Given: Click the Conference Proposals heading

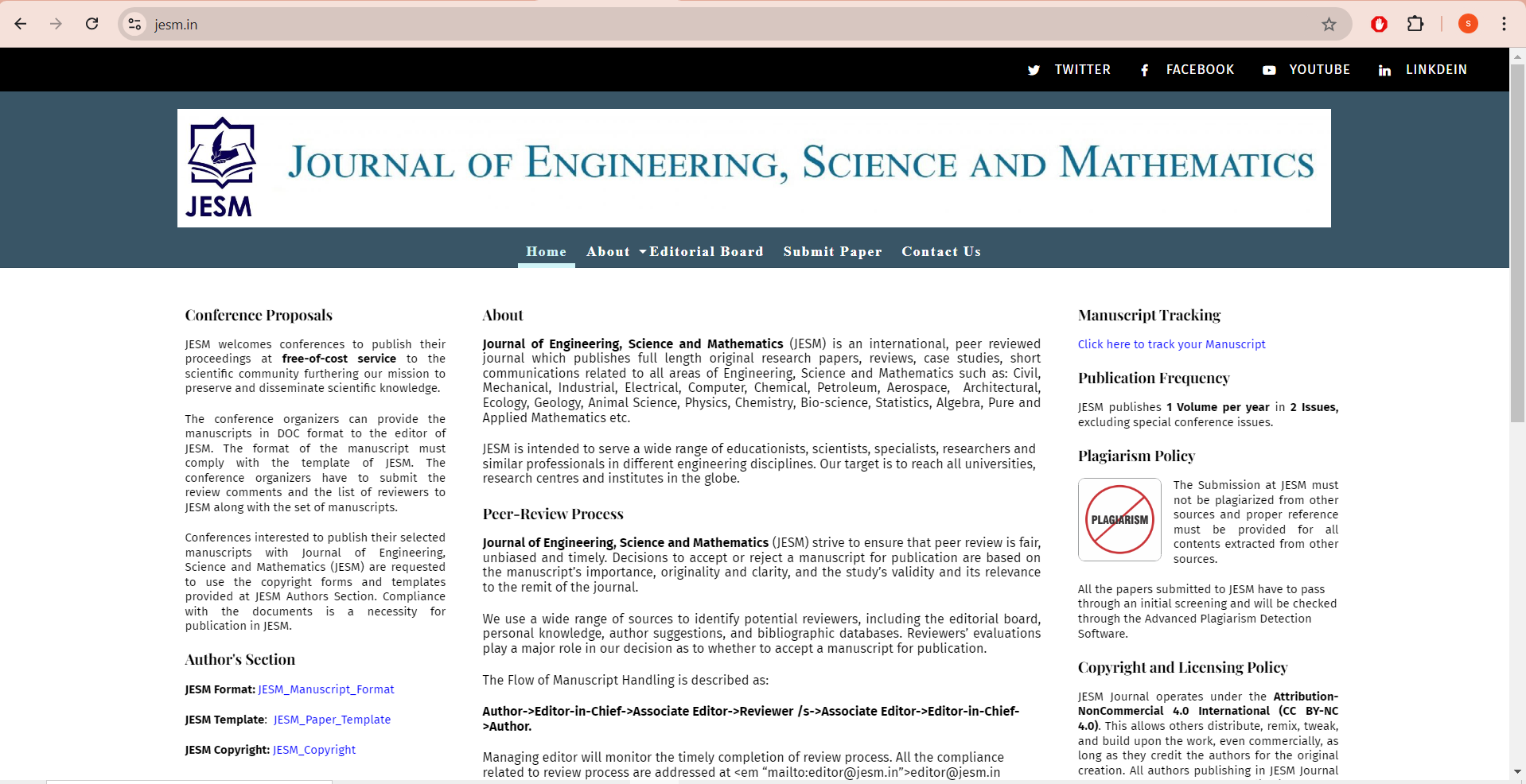Looking at the screenshot, I should click(x=259, y=315).
